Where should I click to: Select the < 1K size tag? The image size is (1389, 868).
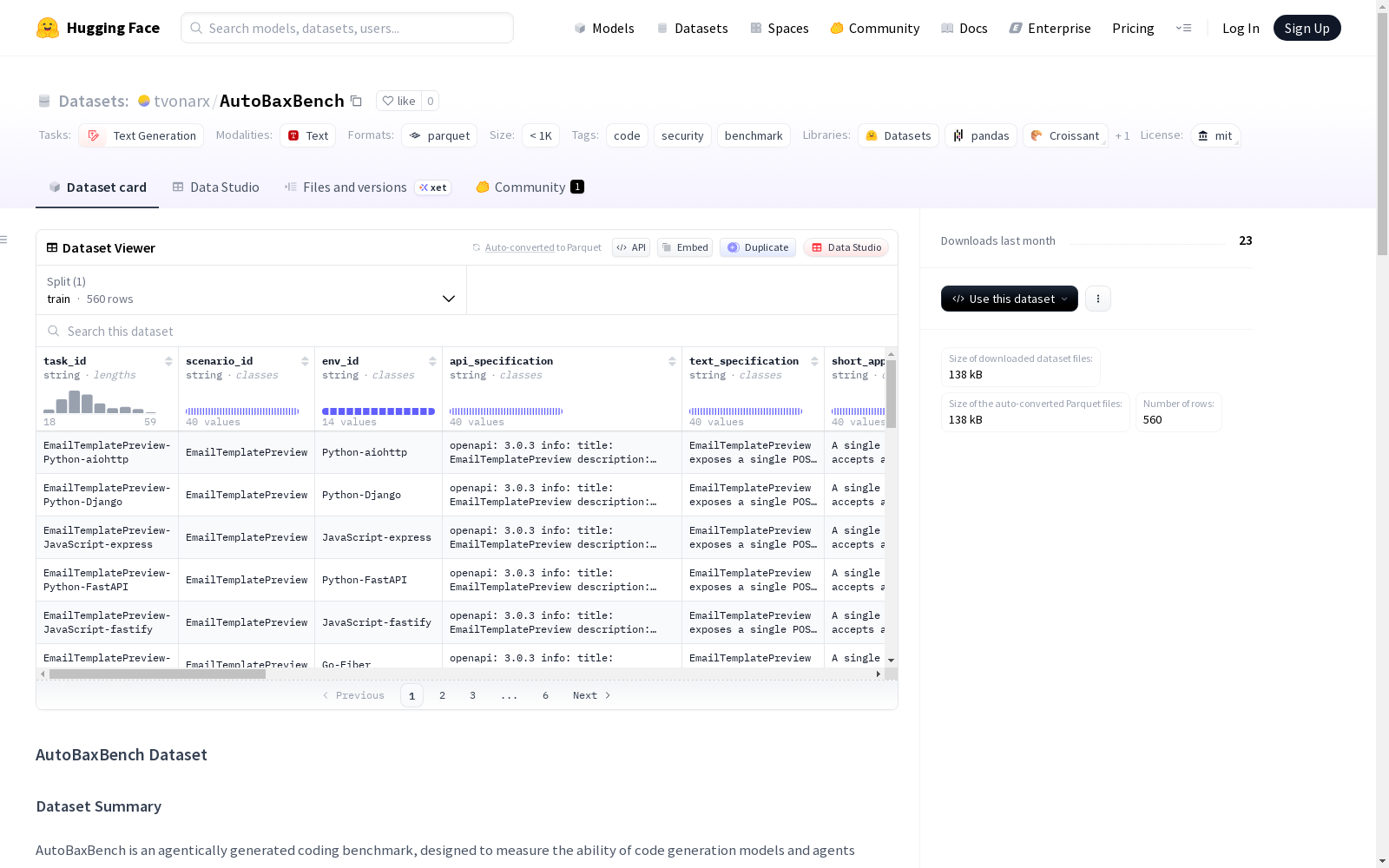[x=541, y=135]
